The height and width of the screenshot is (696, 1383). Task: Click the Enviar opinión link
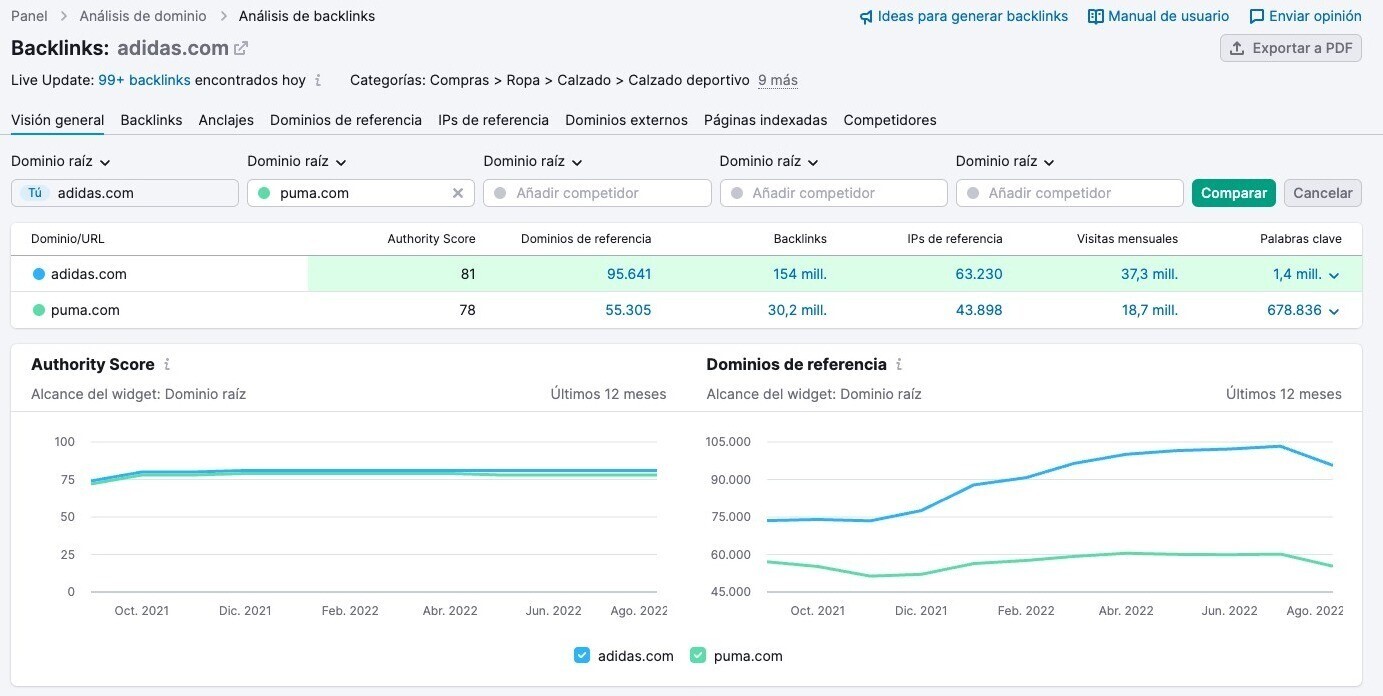[1315, 16]
